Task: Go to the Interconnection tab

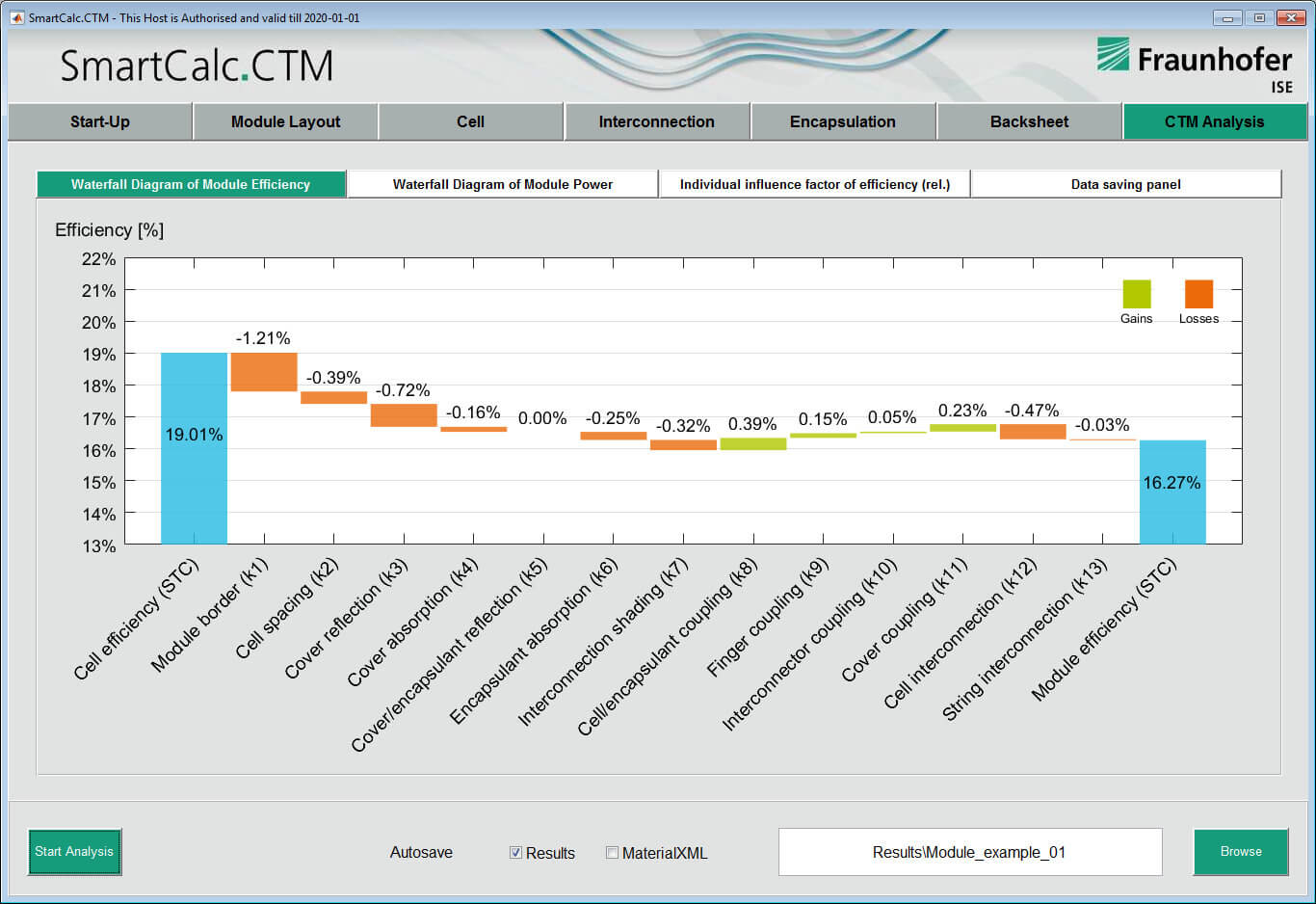Action: [657, 121]
